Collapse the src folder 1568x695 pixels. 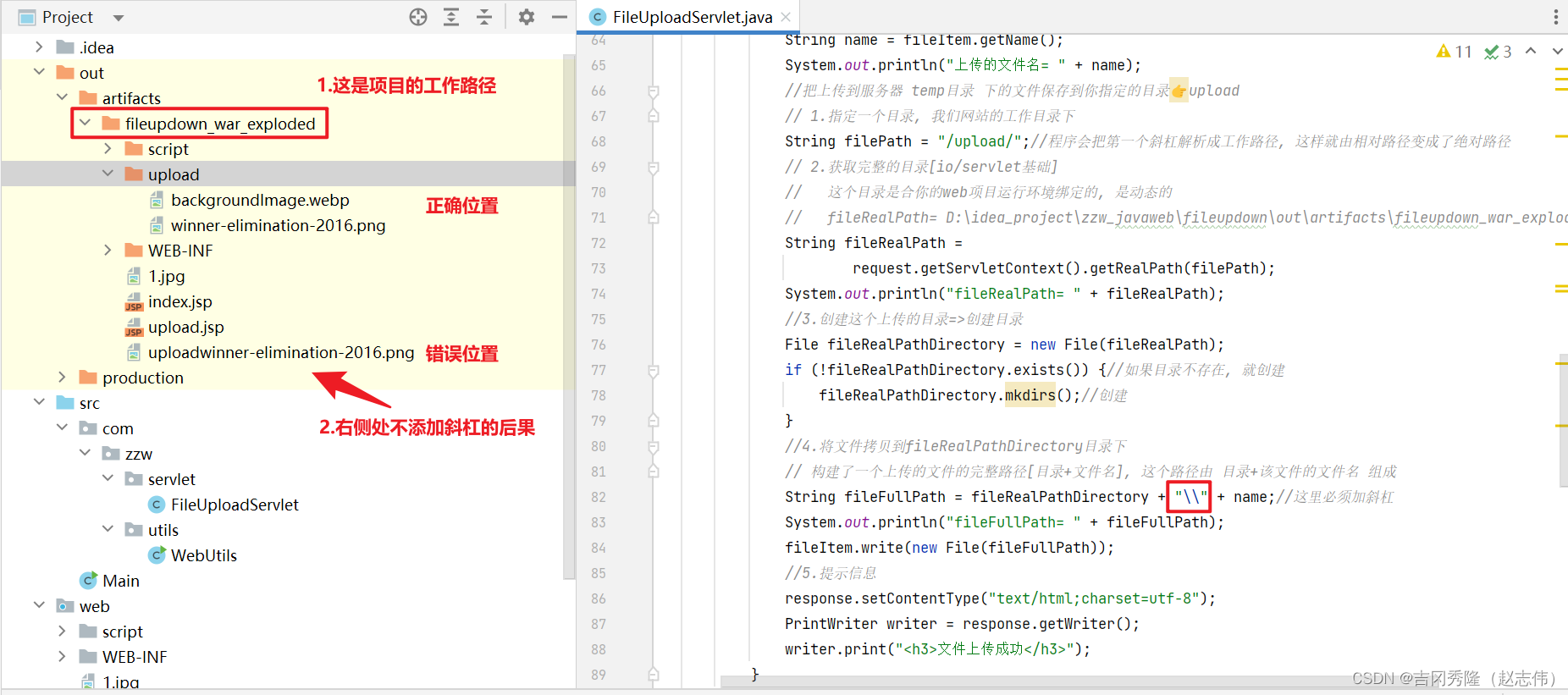coord(39,402)
